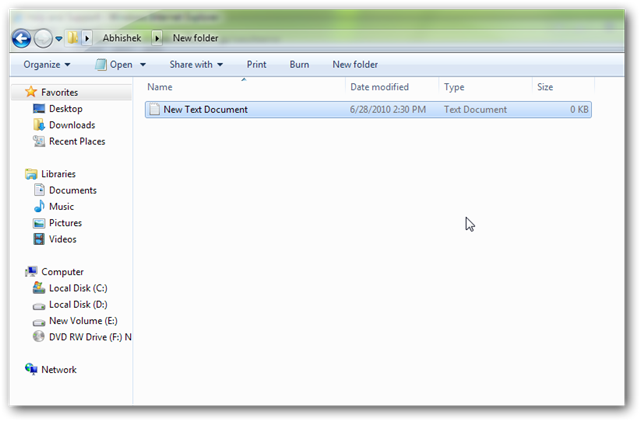
Task: Open the Documents library
Action: tap(73, 190)
